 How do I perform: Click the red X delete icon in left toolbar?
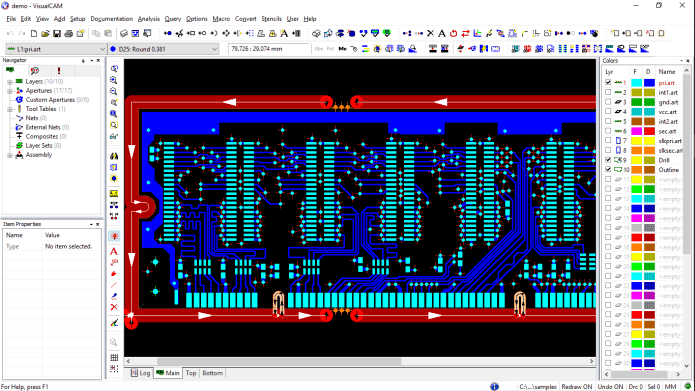[114, 307]
